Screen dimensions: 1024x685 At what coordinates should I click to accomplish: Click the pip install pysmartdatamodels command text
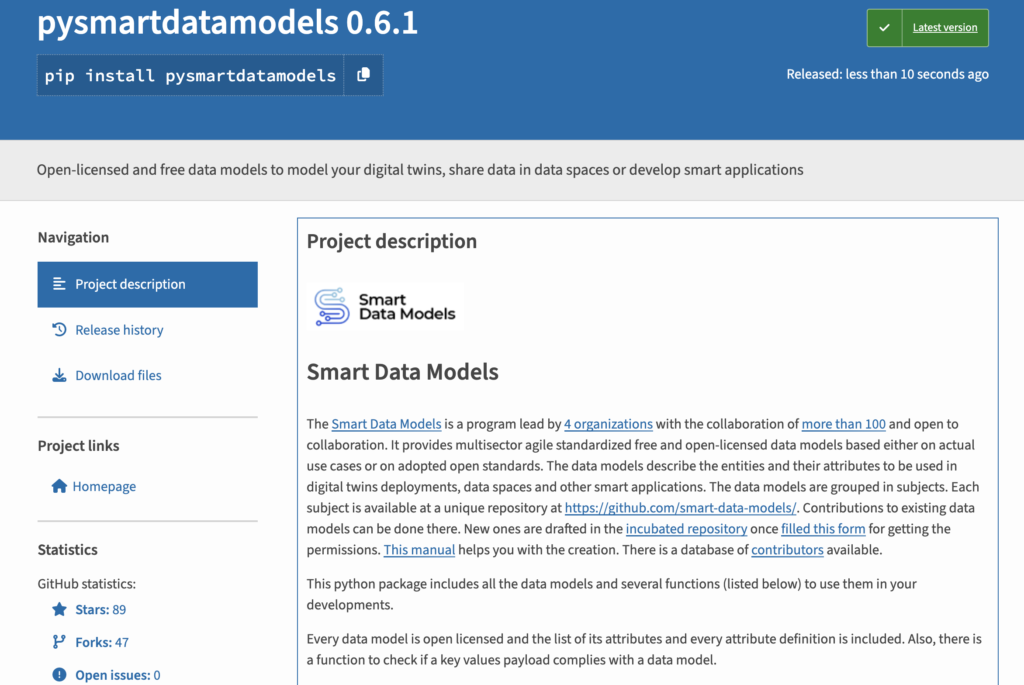point(190,76)
